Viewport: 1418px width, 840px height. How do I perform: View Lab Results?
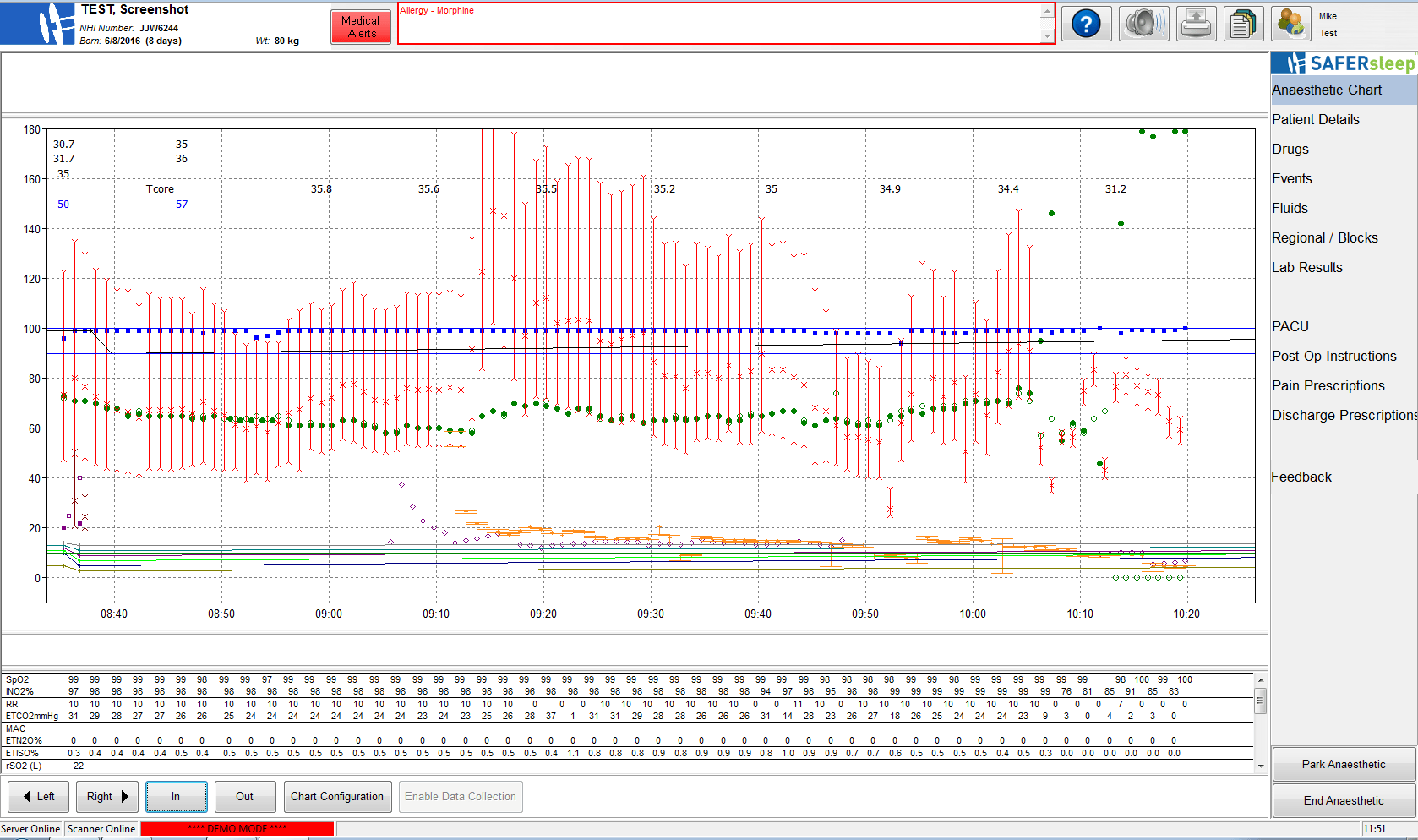(x=1307, y=268)
